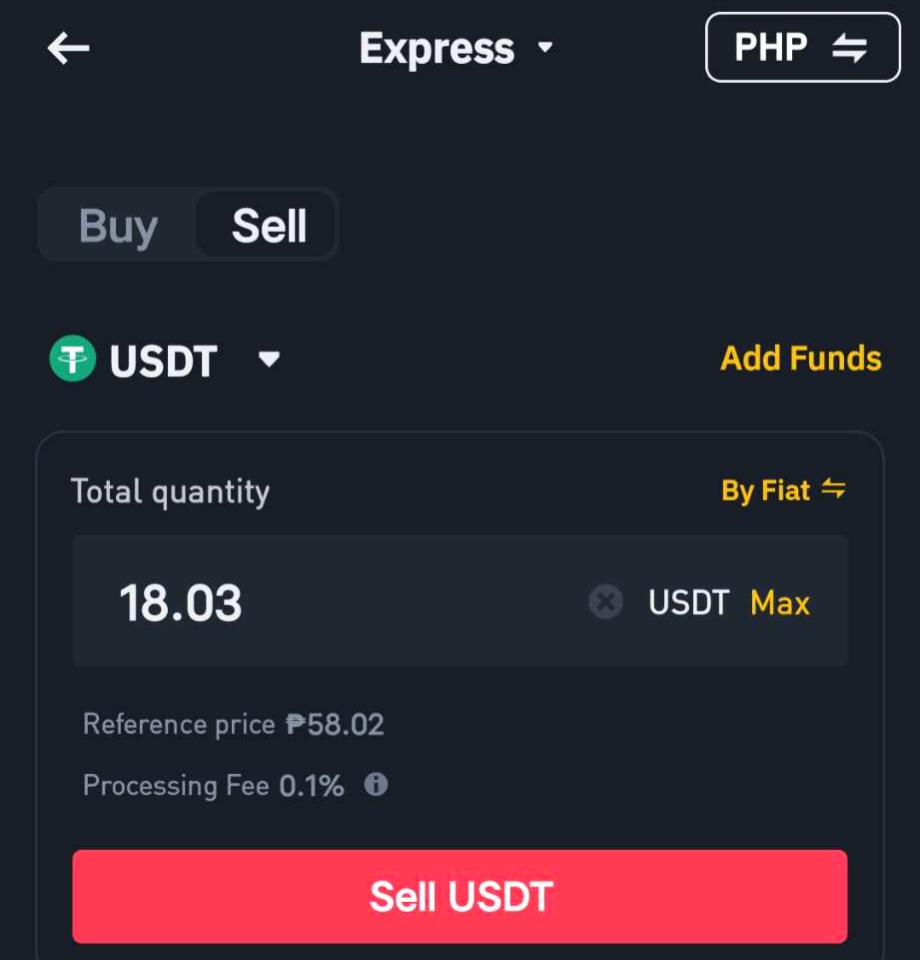The image size is (920, 960).
Task: Click the peso sign in the reference price
Action: (296, 724)
